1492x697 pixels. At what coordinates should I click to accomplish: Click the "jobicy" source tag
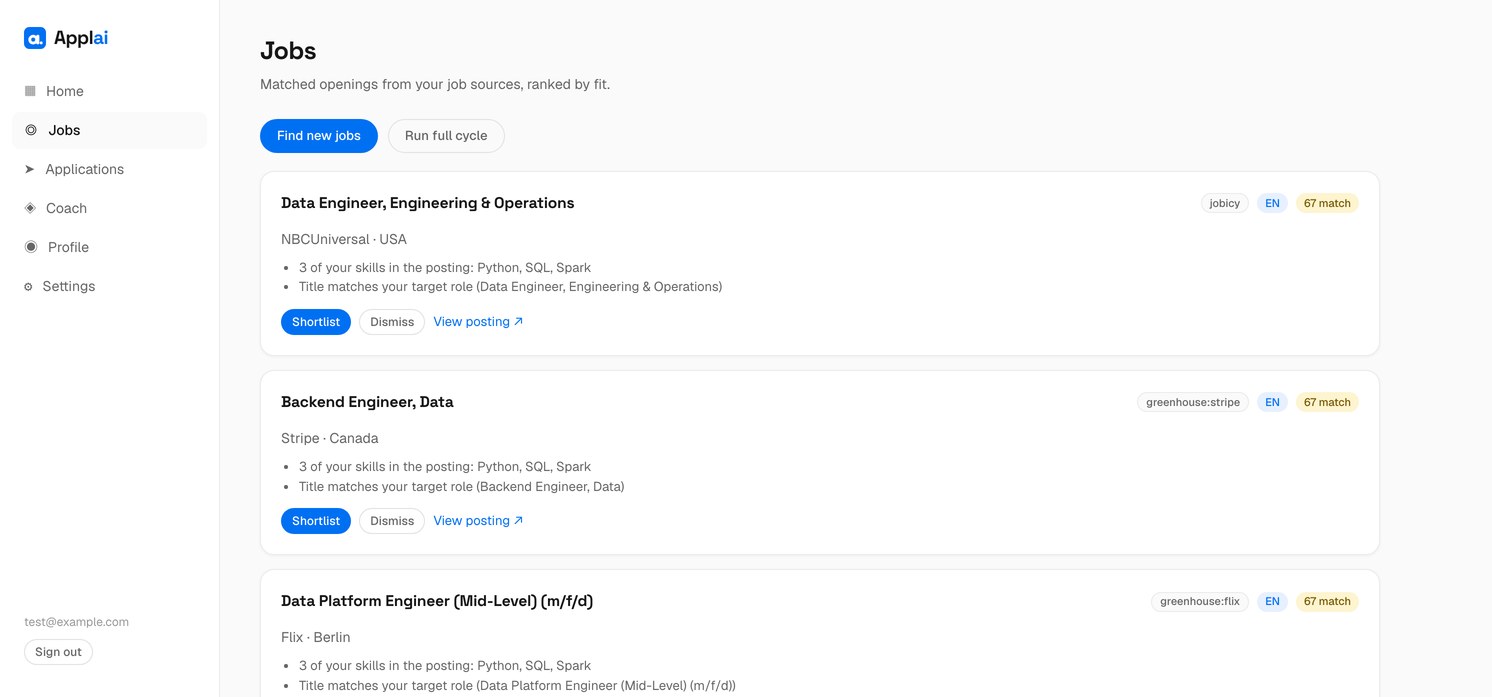click(x=1225, y=203)
